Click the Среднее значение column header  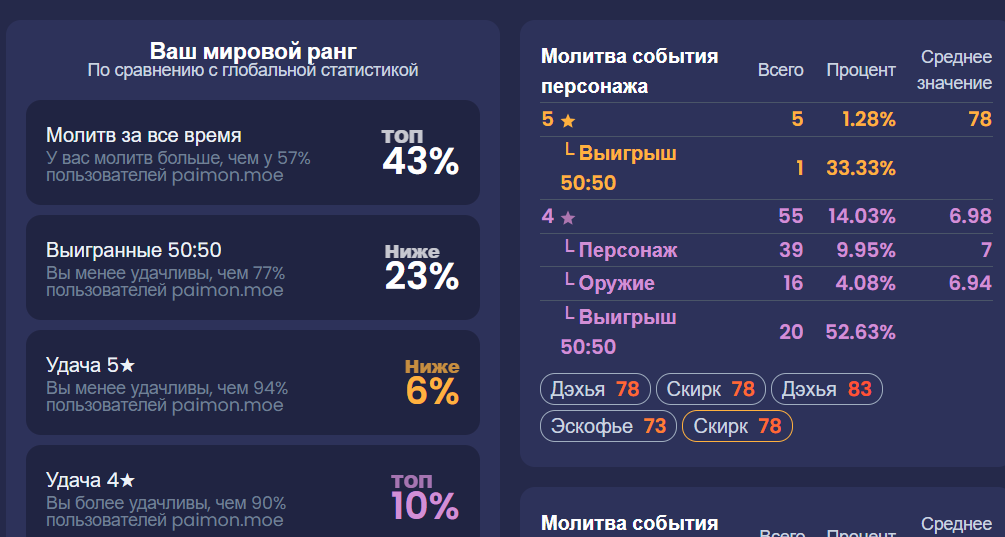click(x=954, y=70)
